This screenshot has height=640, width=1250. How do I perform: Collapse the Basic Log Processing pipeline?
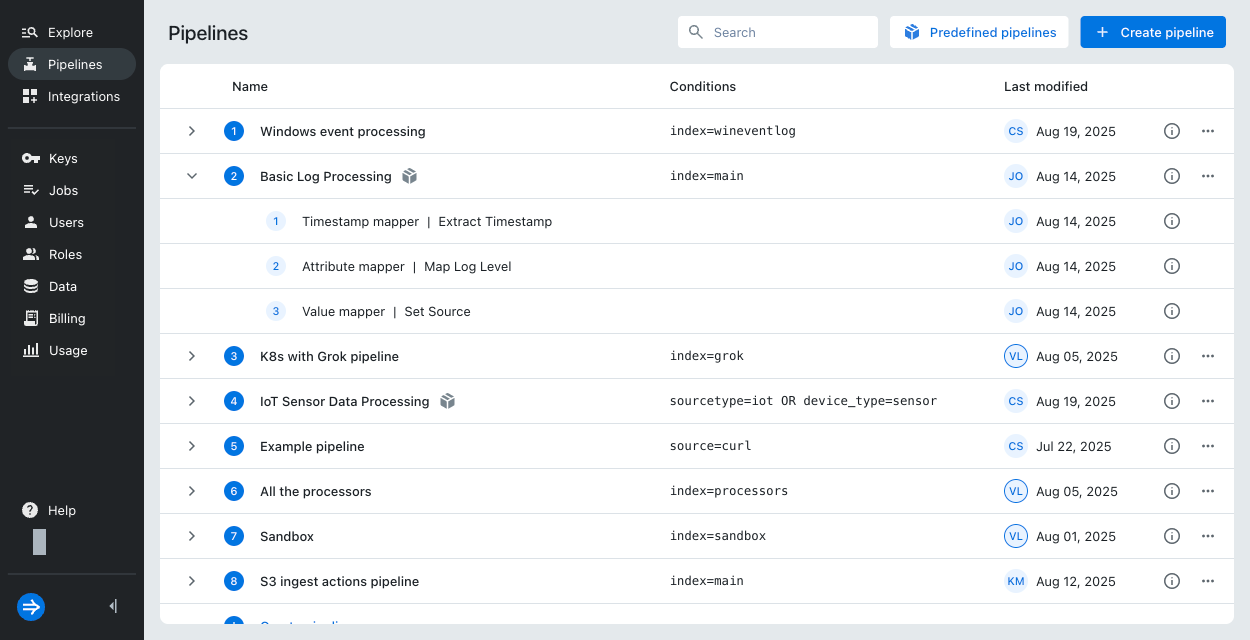point(192,176)
